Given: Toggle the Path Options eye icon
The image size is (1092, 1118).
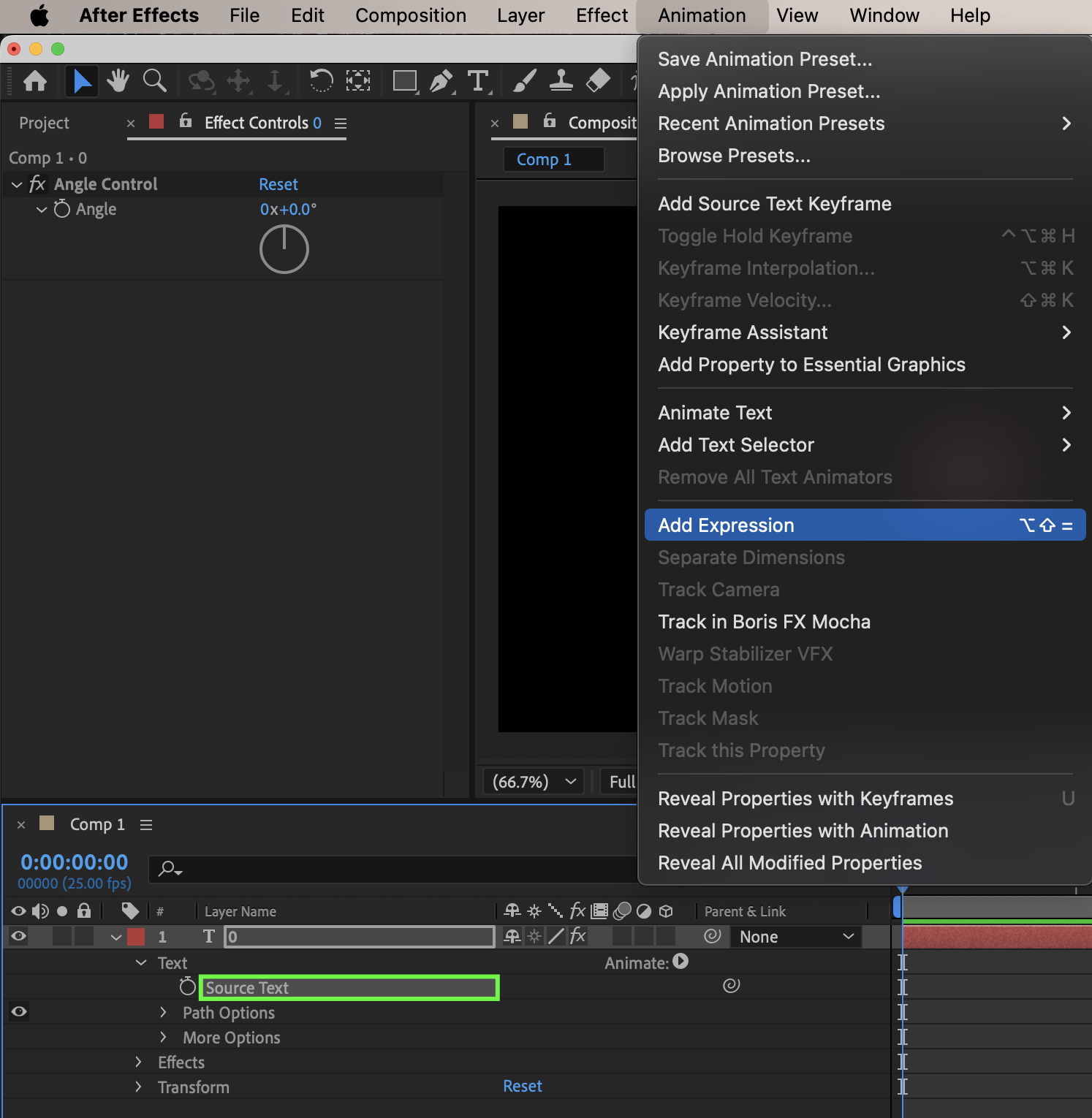Looking at the screenshot, I should click(x=19, y=1011).
